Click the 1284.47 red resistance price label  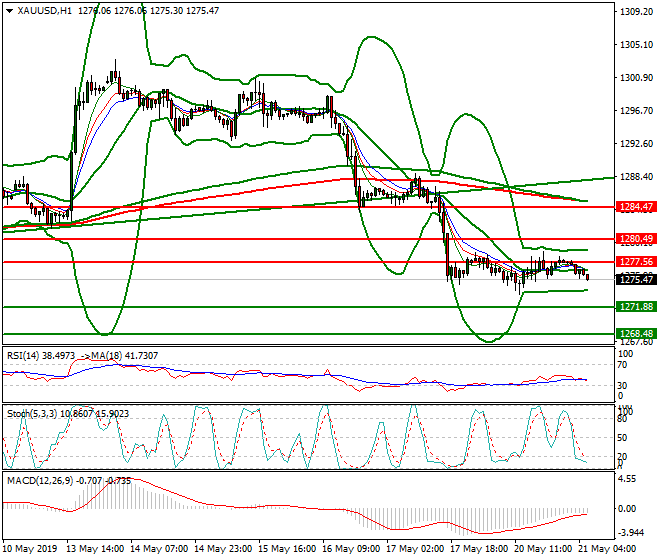(x=636, y=207)
